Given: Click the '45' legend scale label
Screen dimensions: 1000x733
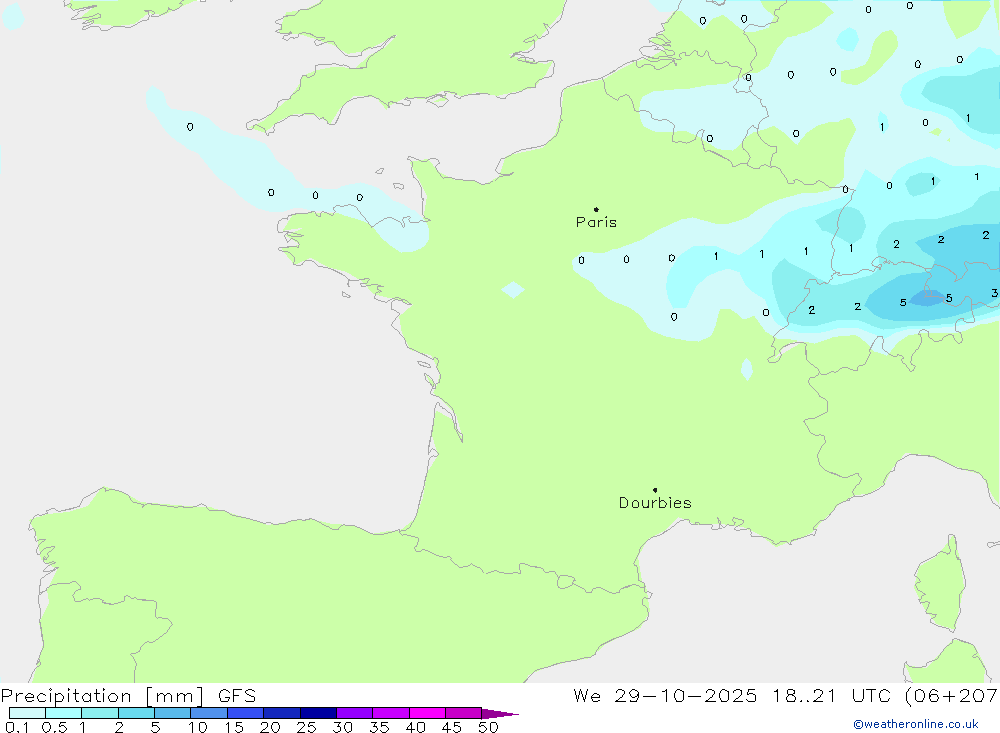Looking at the screenshot, I should (x=452, y=727).
